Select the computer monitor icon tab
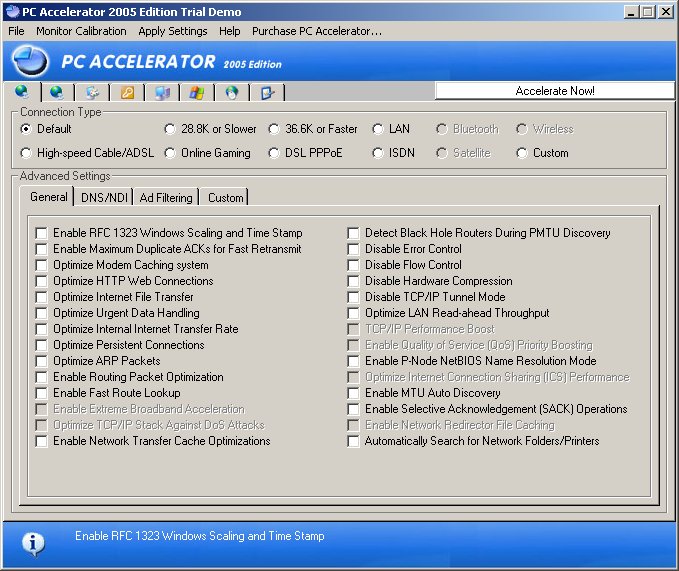The width and height of the screenshot is (679, 571). (162, 92)
